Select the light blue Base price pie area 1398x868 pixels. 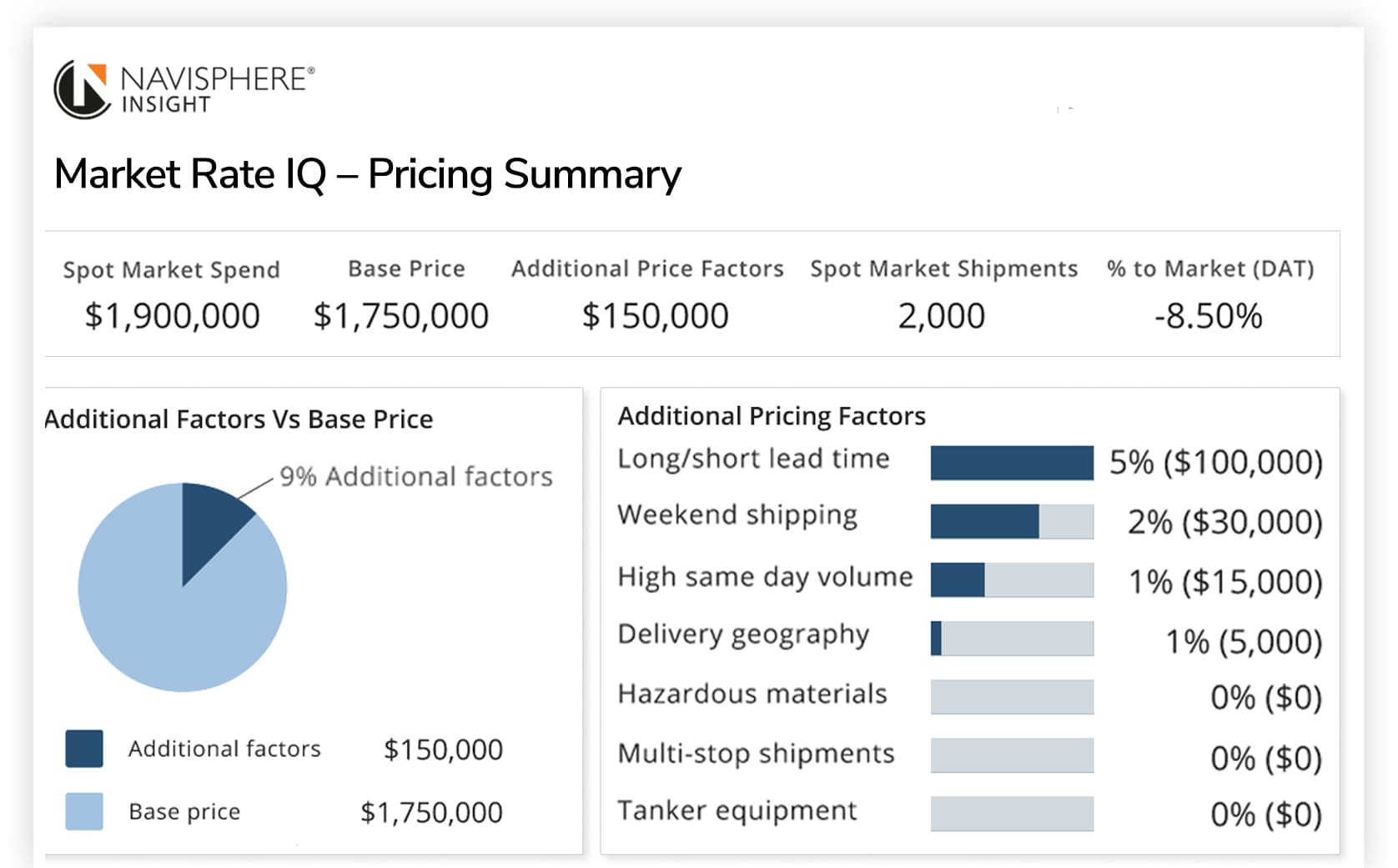point(167,625)
